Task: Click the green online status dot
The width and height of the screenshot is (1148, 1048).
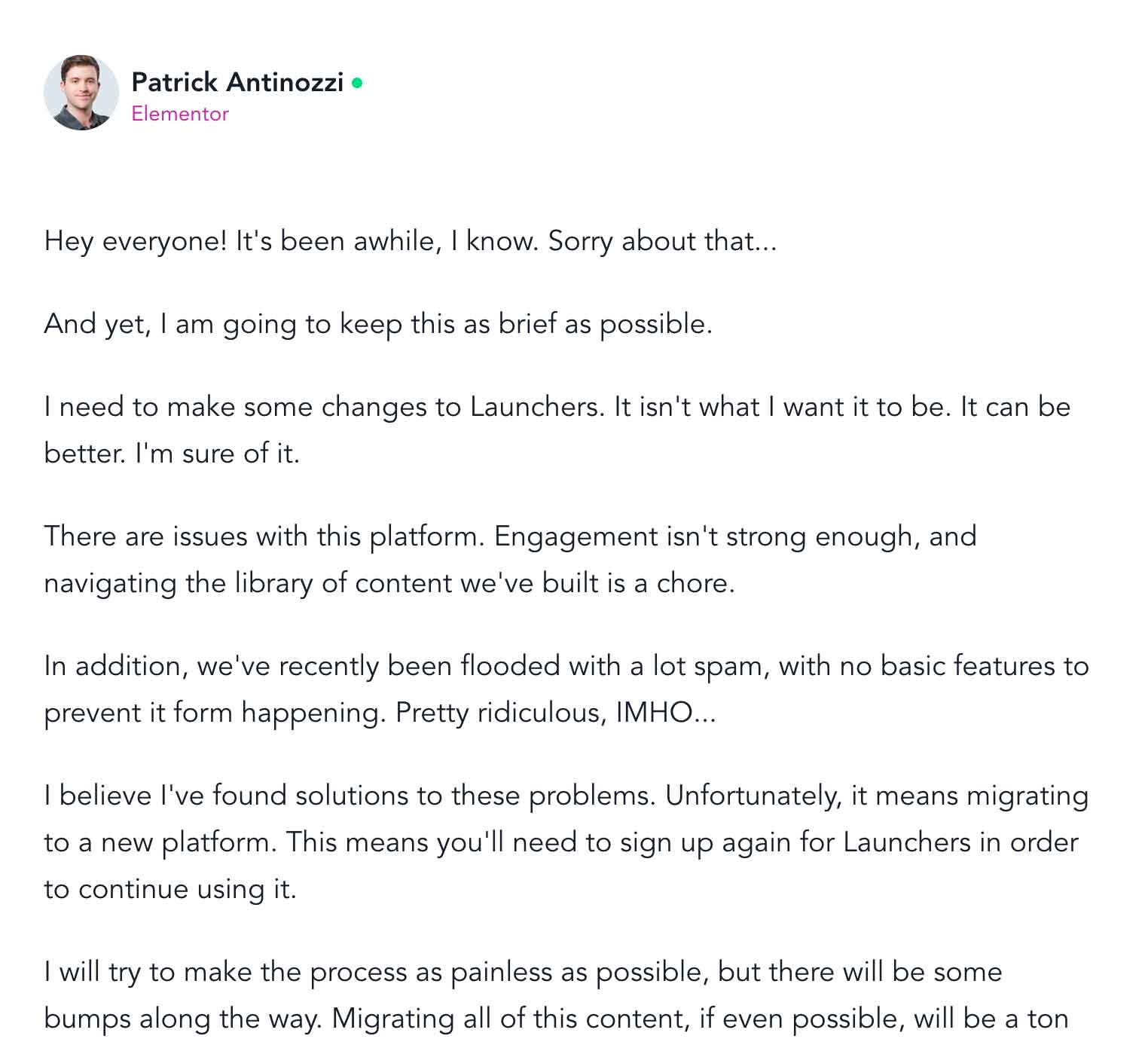Action: point(357,83)
